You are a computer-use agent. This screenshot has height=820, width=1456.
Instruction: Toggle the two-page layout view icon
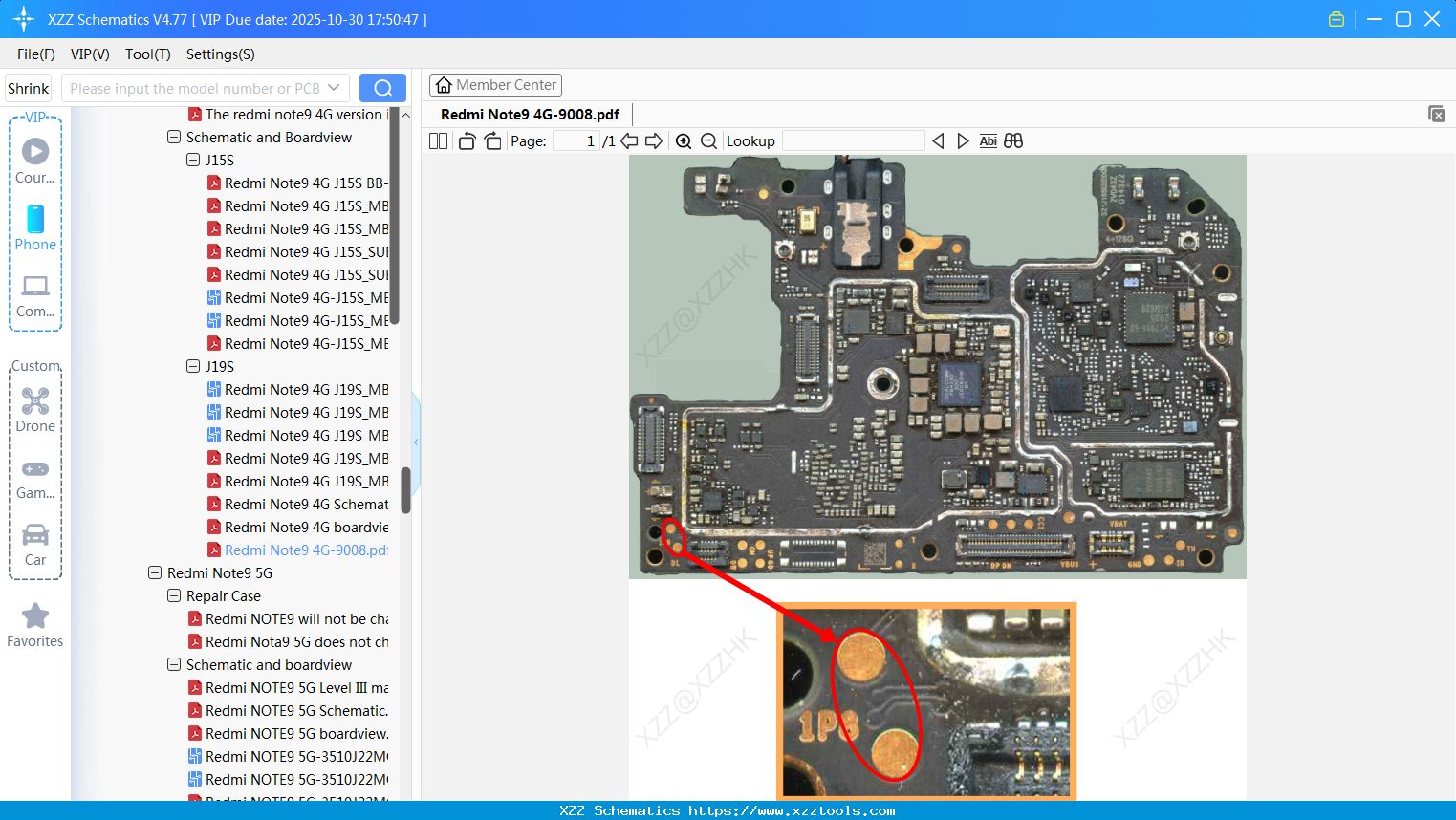click(x=438, y=141)
